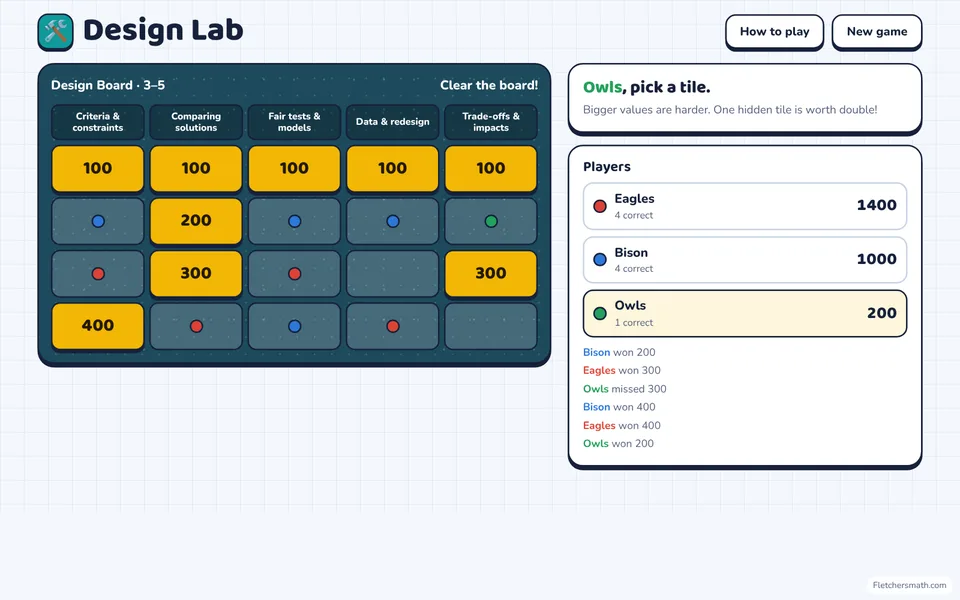This screenshot has width=960, height=600.
Task: Click the blue-dot used tile in Fair tests row 200
Action: click(294, 221)
